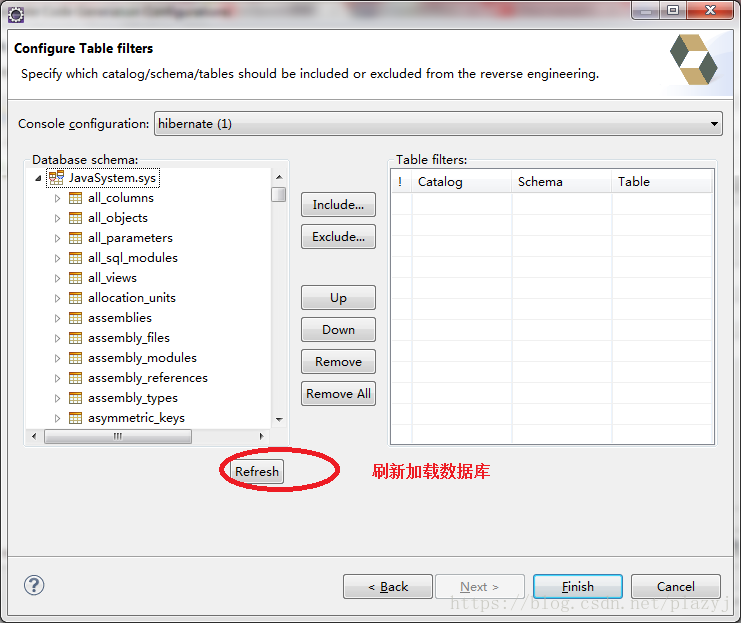The image size is (741, 623).
Task: Click the assembly_references table icon
Action: [x=76, y=378]
